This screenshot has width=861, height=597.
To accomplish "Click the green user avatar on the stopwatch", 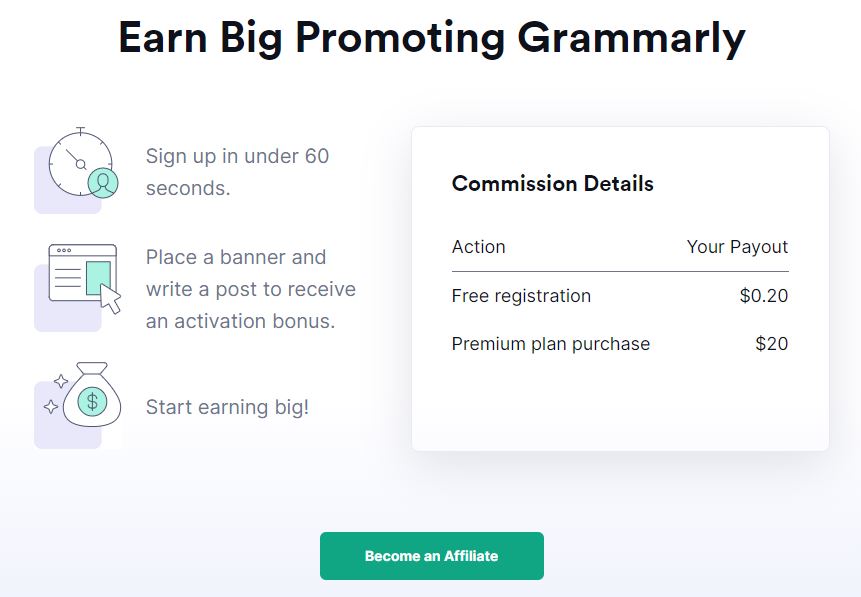I will (103, 183).
